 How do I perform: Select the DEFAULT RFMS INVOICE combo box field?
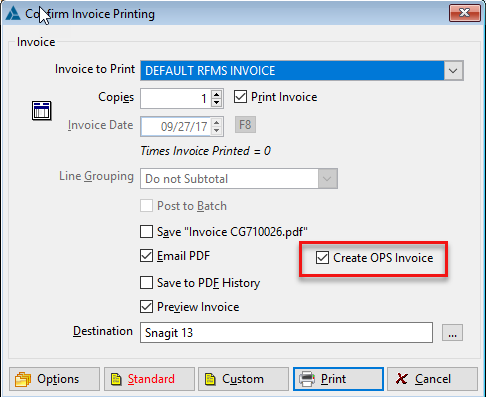coord(302,71)
